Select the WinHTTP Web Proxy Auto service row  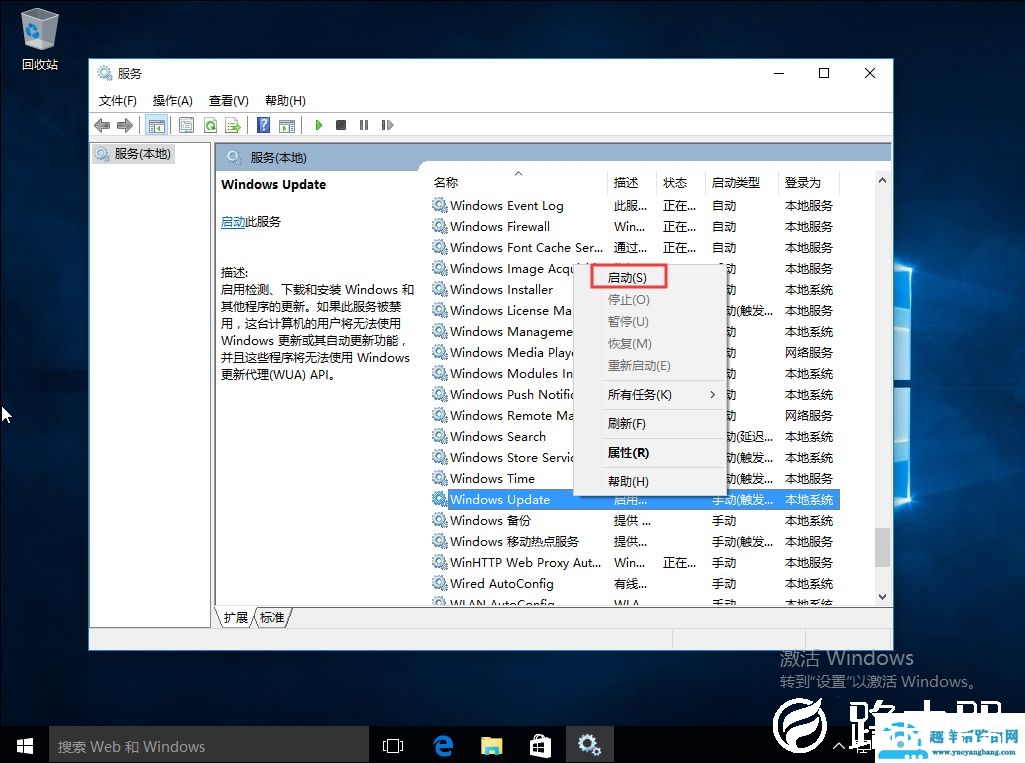pos(634,562)
